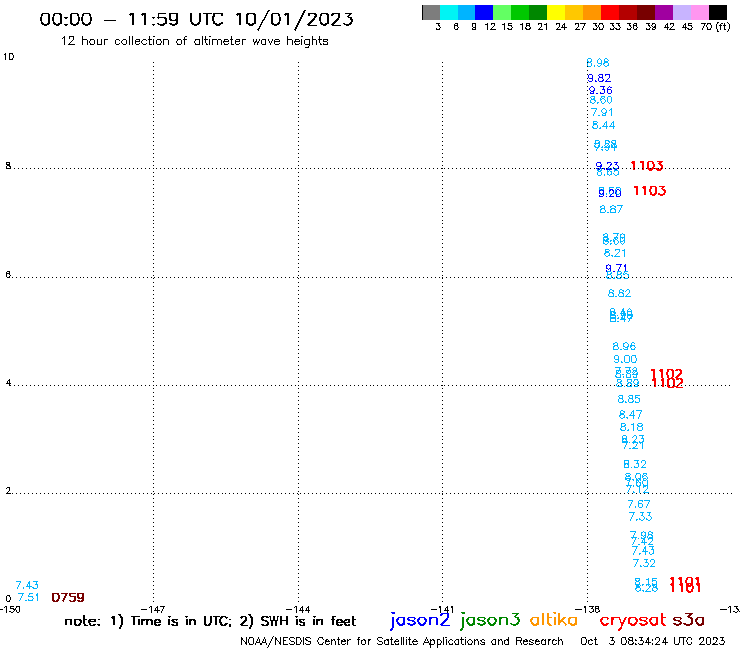Select the jason3 satellite label

pyautogui.click(x=490, y=620)
